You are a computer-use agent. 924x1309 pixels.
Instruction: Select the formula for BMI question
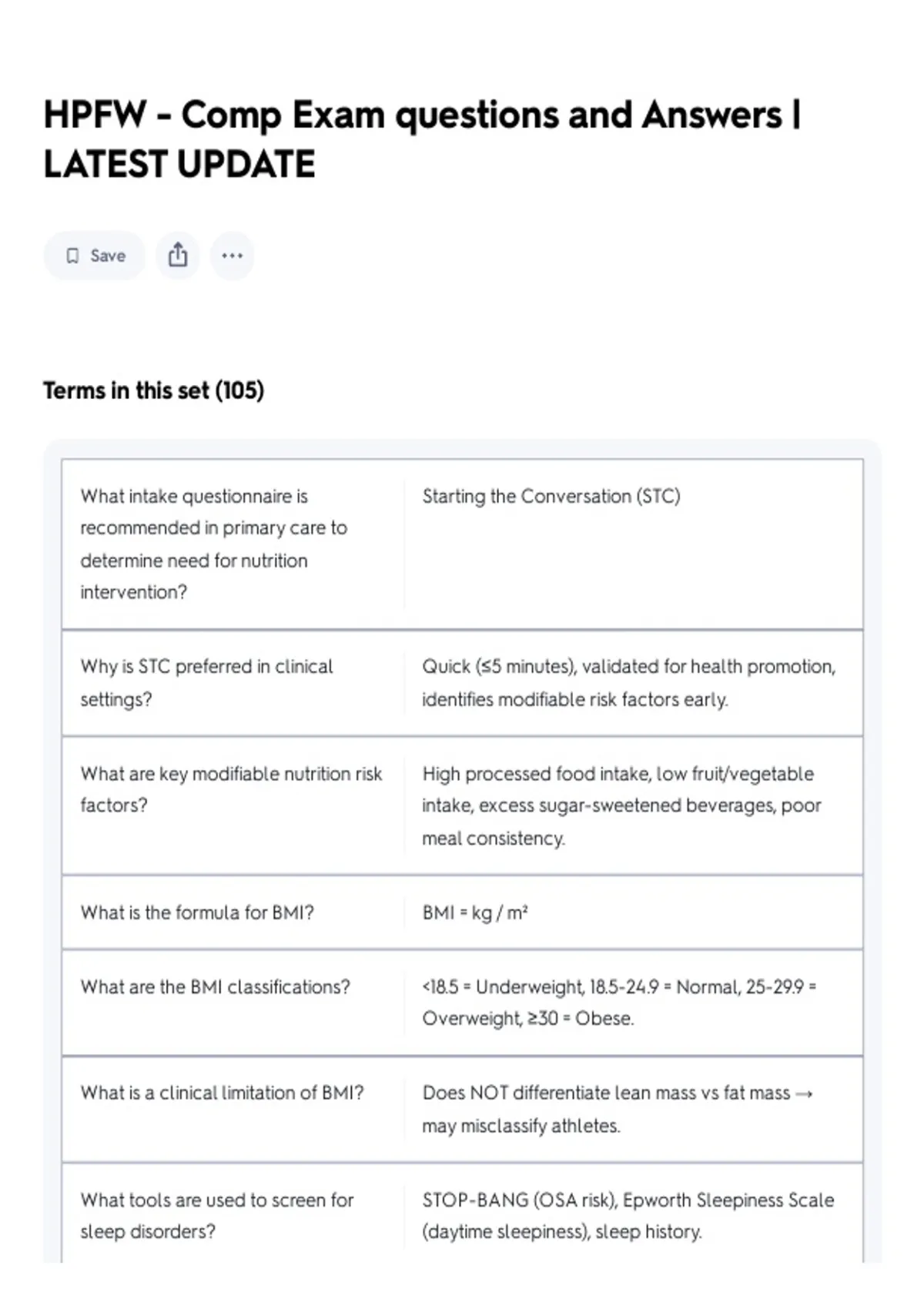197,912
